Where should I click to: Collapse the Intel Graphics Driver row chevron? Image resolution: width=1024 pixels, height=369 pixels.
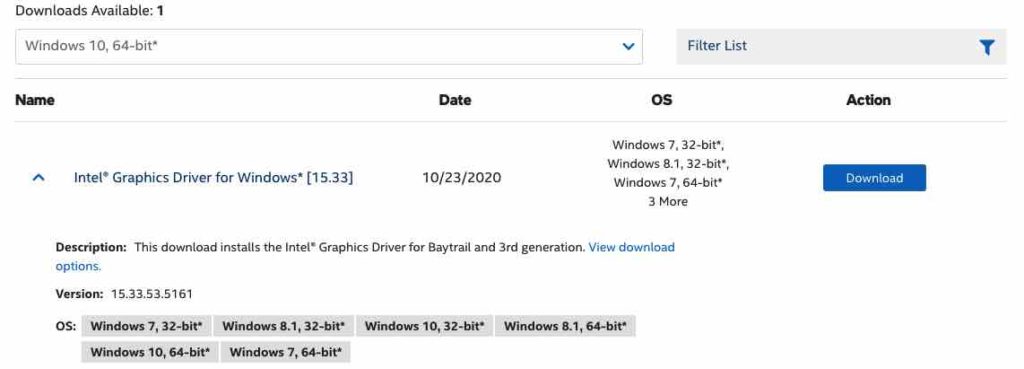39,178
